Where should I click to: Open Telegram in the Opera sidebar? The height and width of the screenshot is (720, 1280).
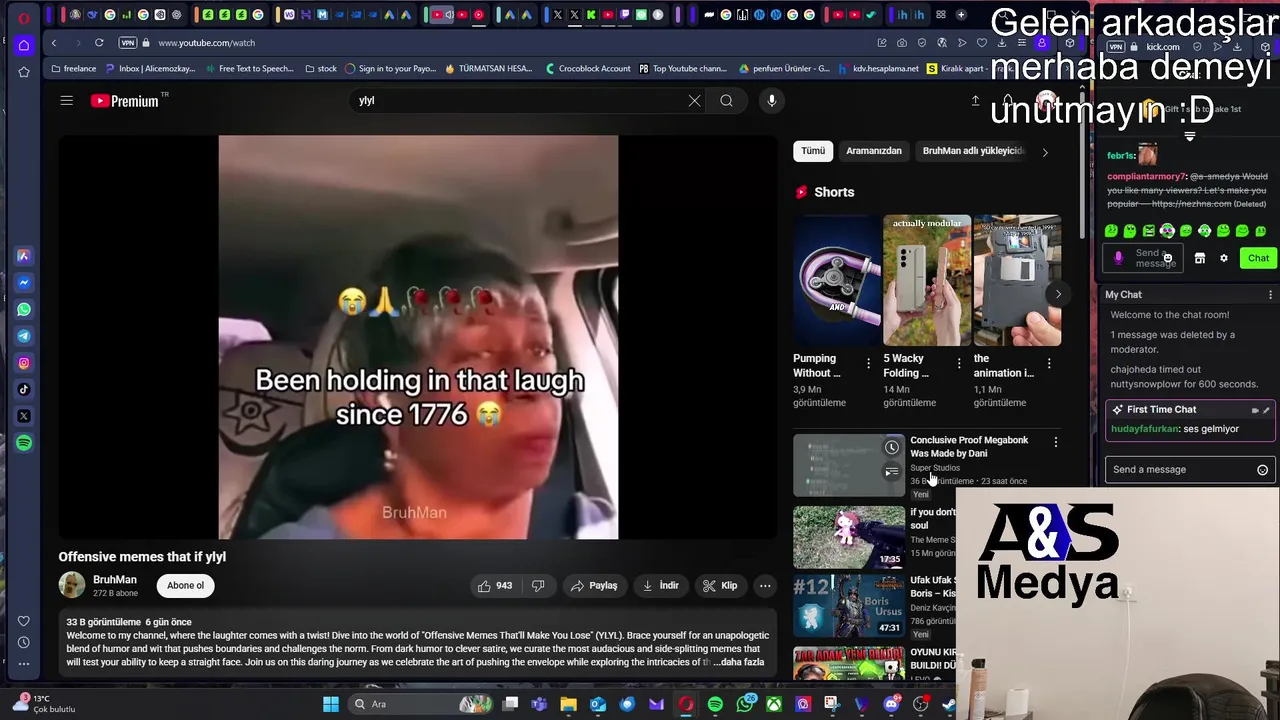point(24,336)
